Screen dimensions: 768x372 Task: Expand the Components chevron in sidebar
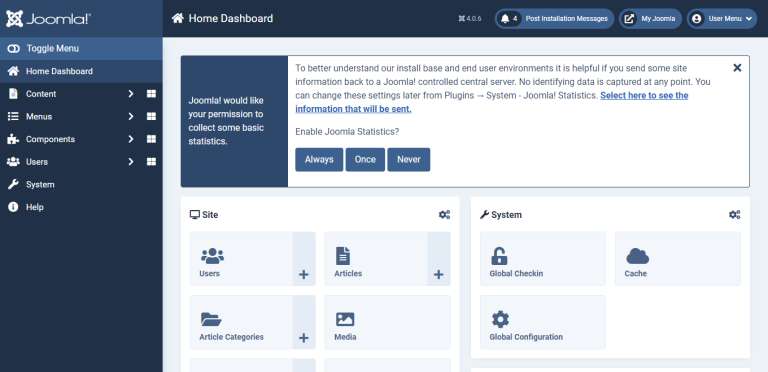coord(131,139)
